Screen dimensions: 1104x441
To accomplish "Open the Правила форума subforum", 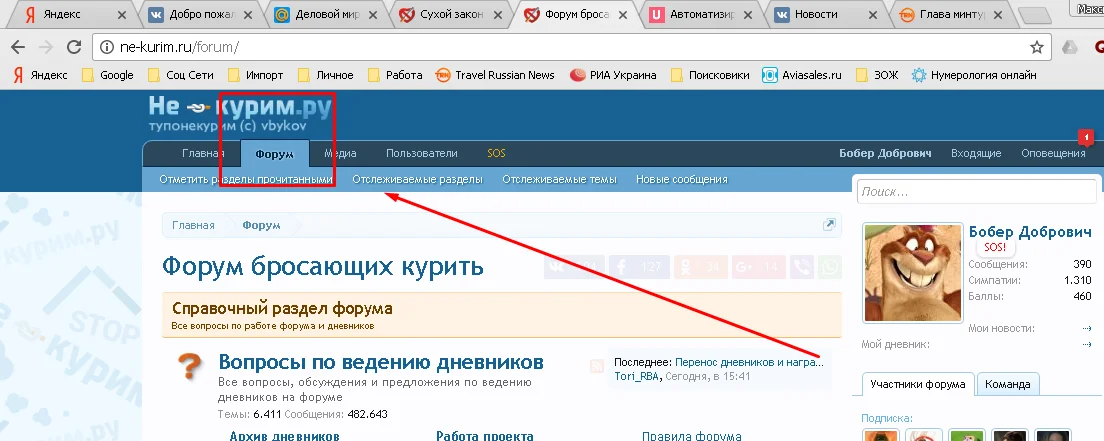I will click(x=691, y=436).
